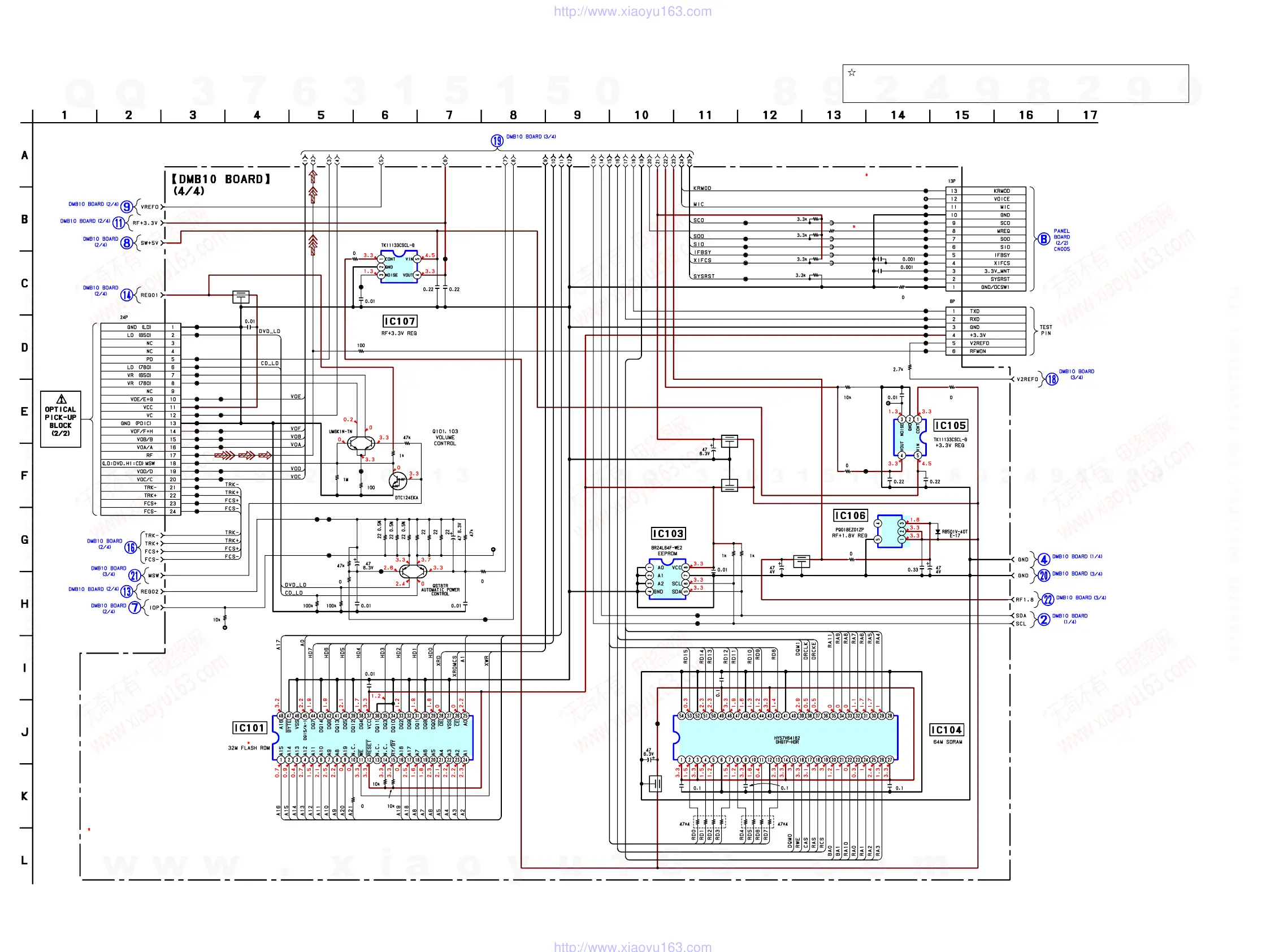Click the circled 14 REG01 connector
Viewport: 1266px width, 952px height.
pyautogui.click(x=127, y=295)
